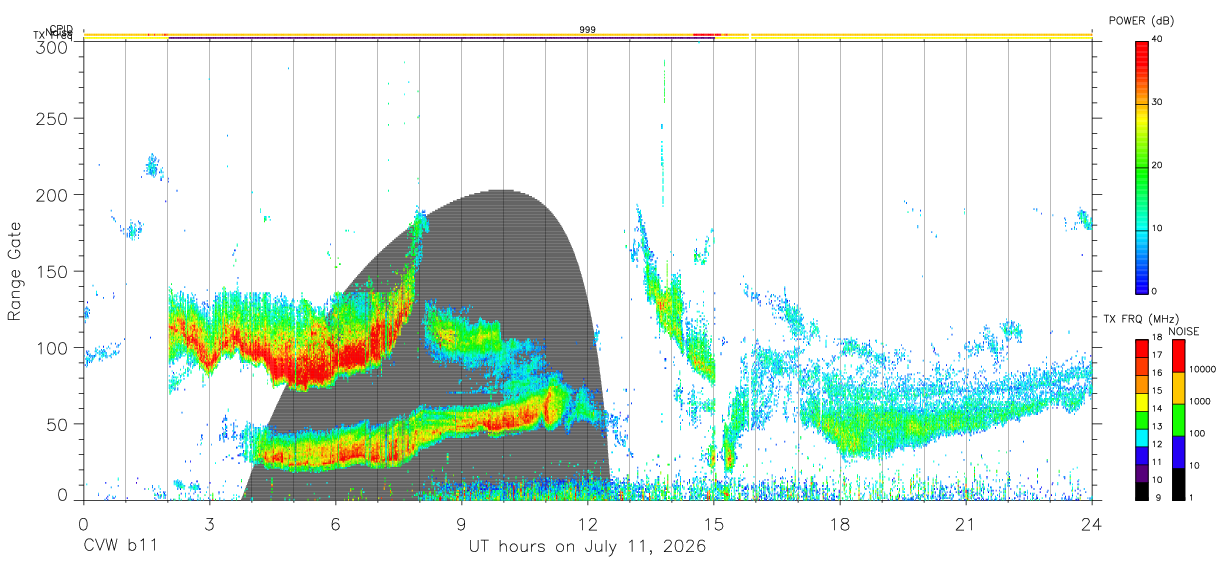Click the 200 tick on the Range Gate axis

pos(52,194)
